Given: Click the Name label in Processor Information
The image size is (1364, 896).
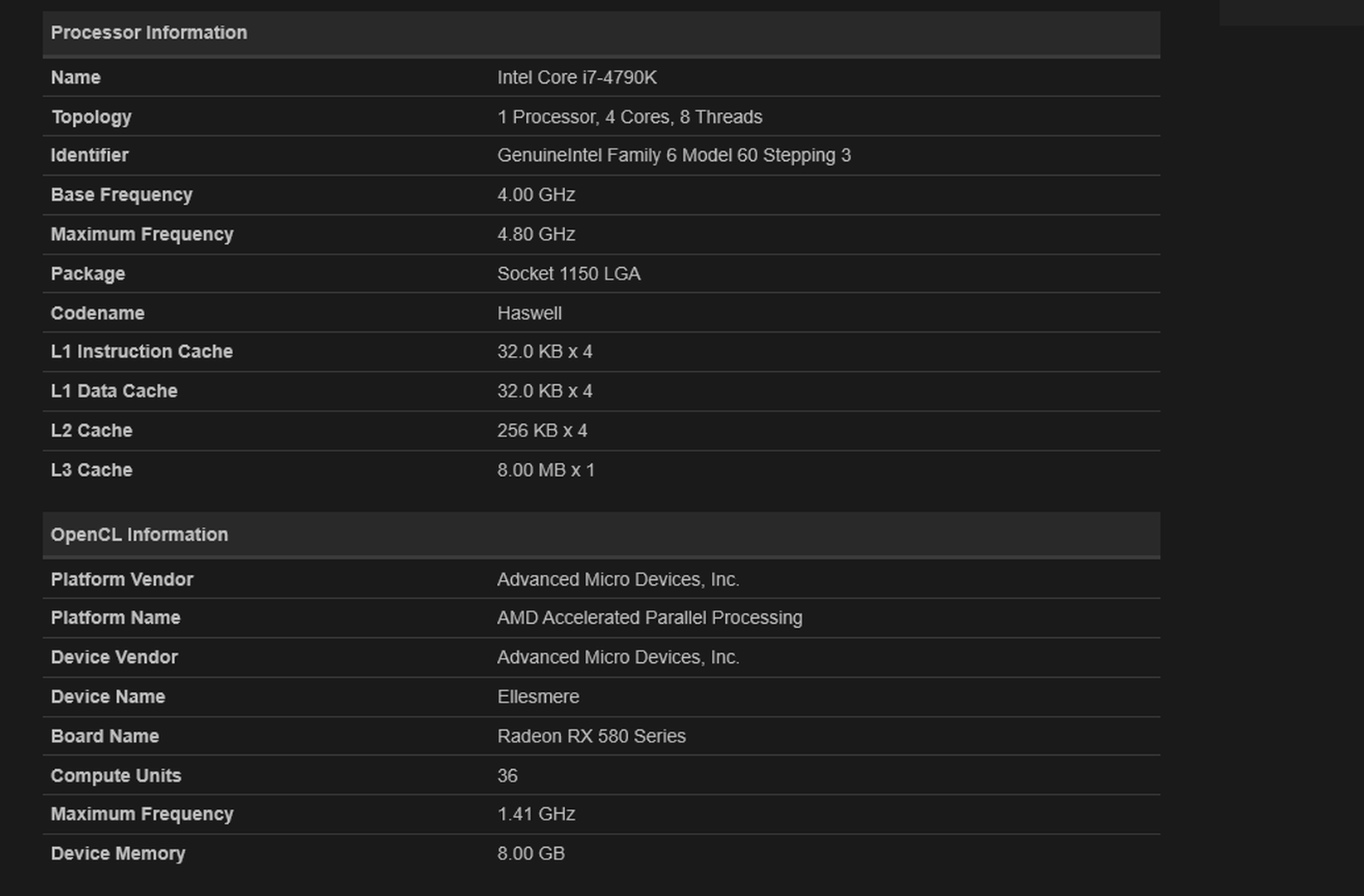Looking at the screenshot, I should (x=76, y=78).
